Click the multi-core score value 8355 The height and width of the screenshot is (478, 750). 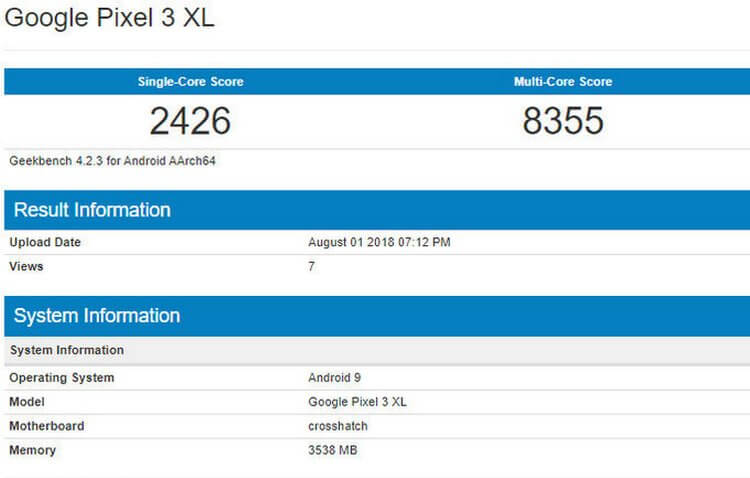[563, 121]
